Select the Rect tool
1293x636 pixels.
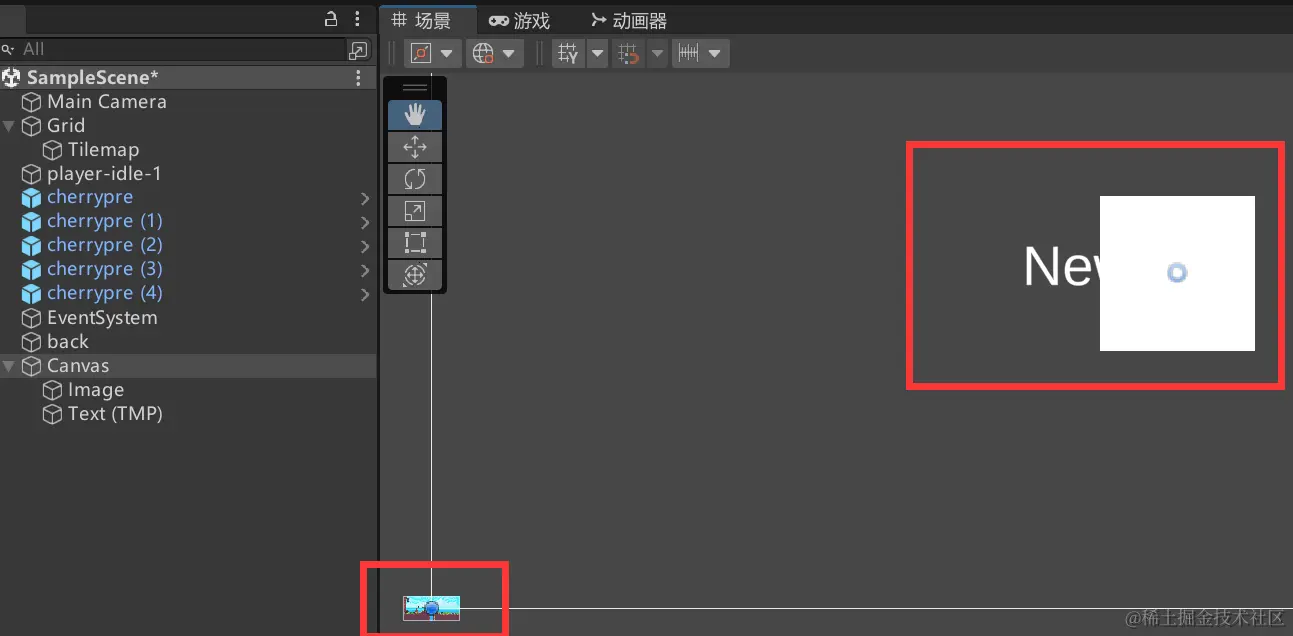(415, 243)
